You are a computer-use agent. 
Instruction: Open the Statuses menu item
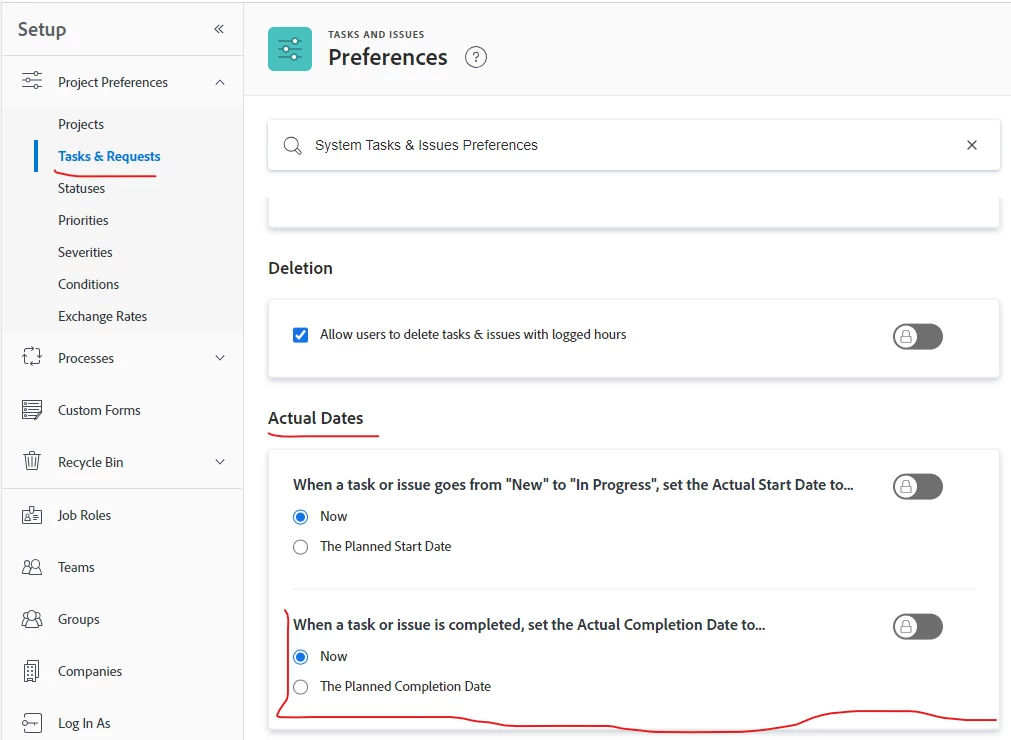[x=81, y=188]
